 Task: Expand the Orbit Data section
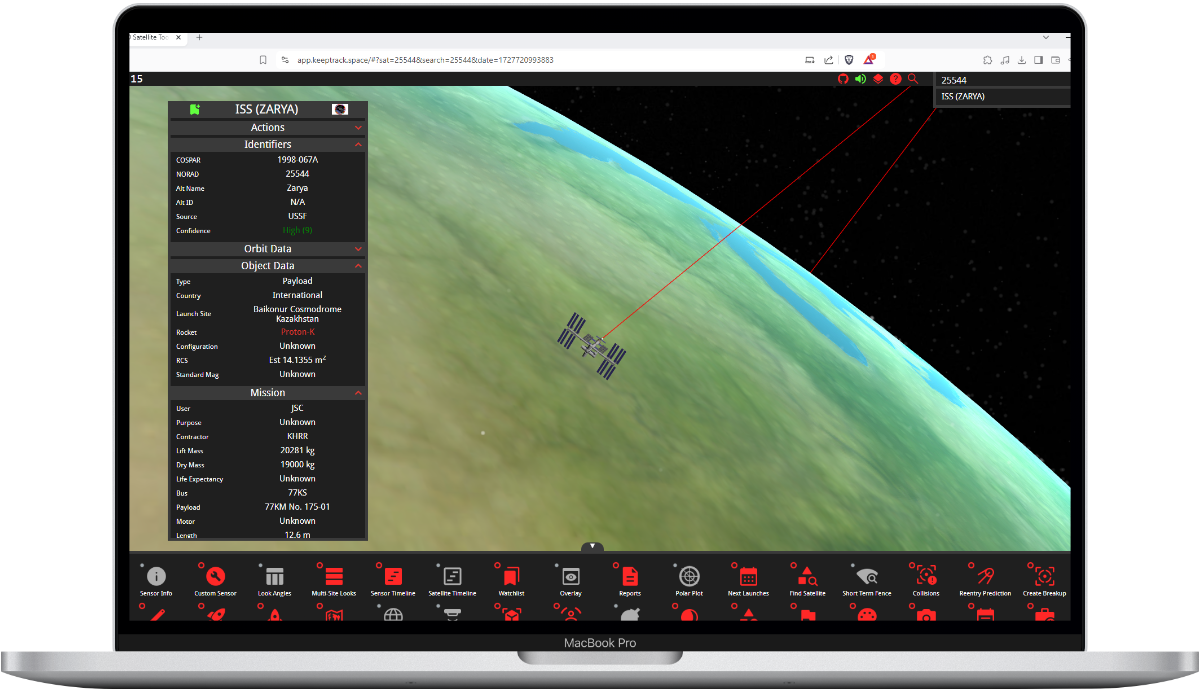coord(267,249)
